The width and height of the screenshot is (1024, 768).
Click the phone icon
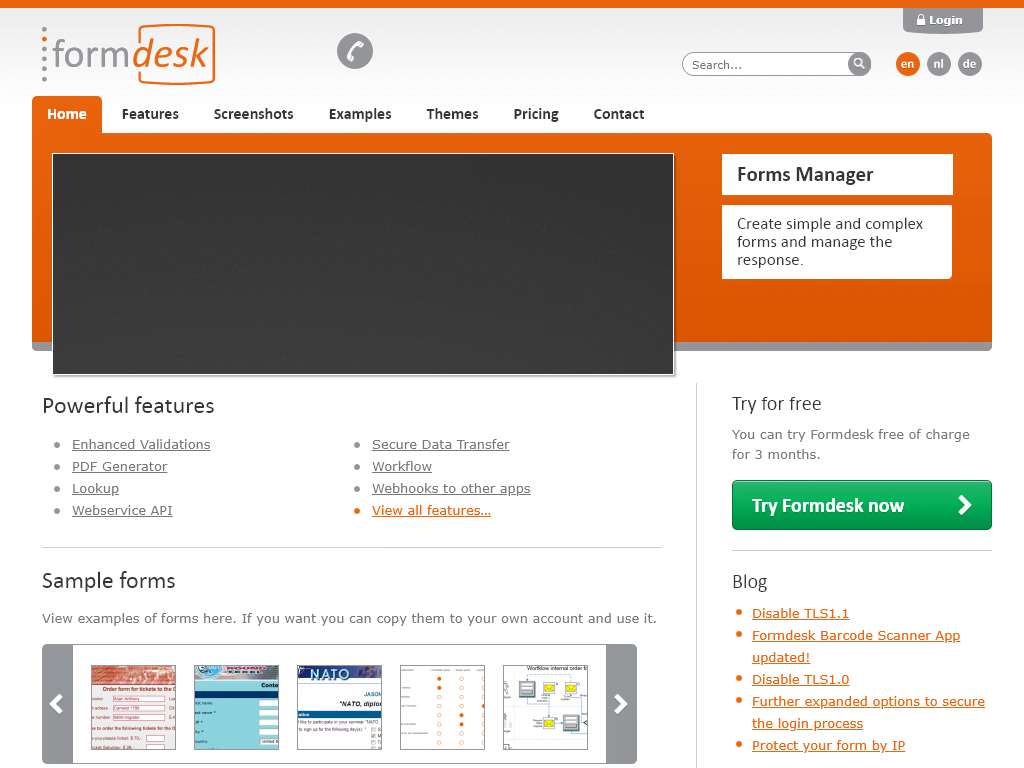coord(354,51)
